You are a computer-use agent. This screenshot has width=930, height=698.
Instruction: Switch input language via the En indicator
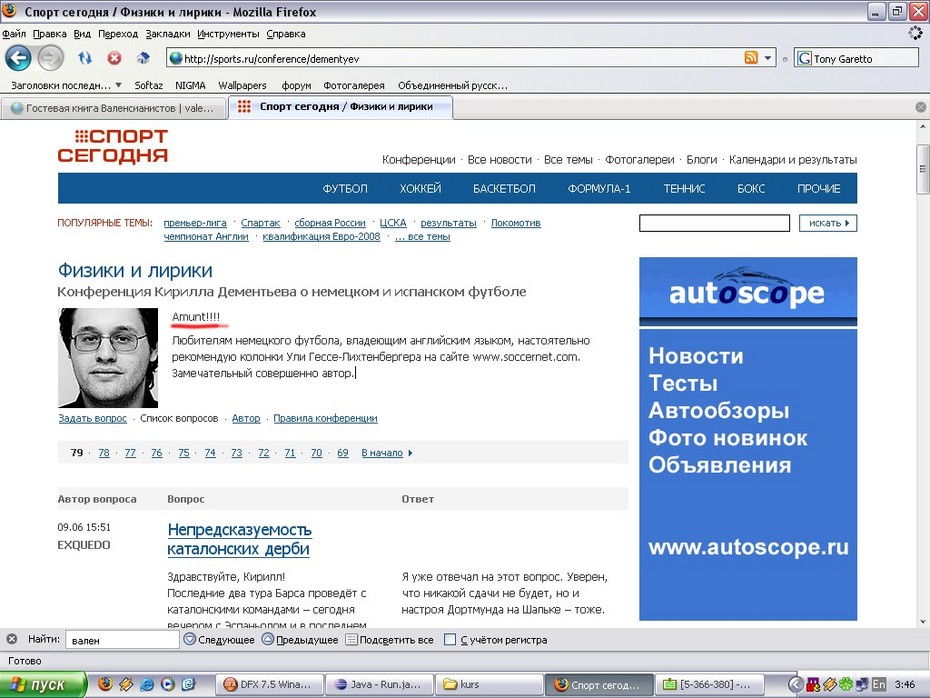tap(879, 684)
